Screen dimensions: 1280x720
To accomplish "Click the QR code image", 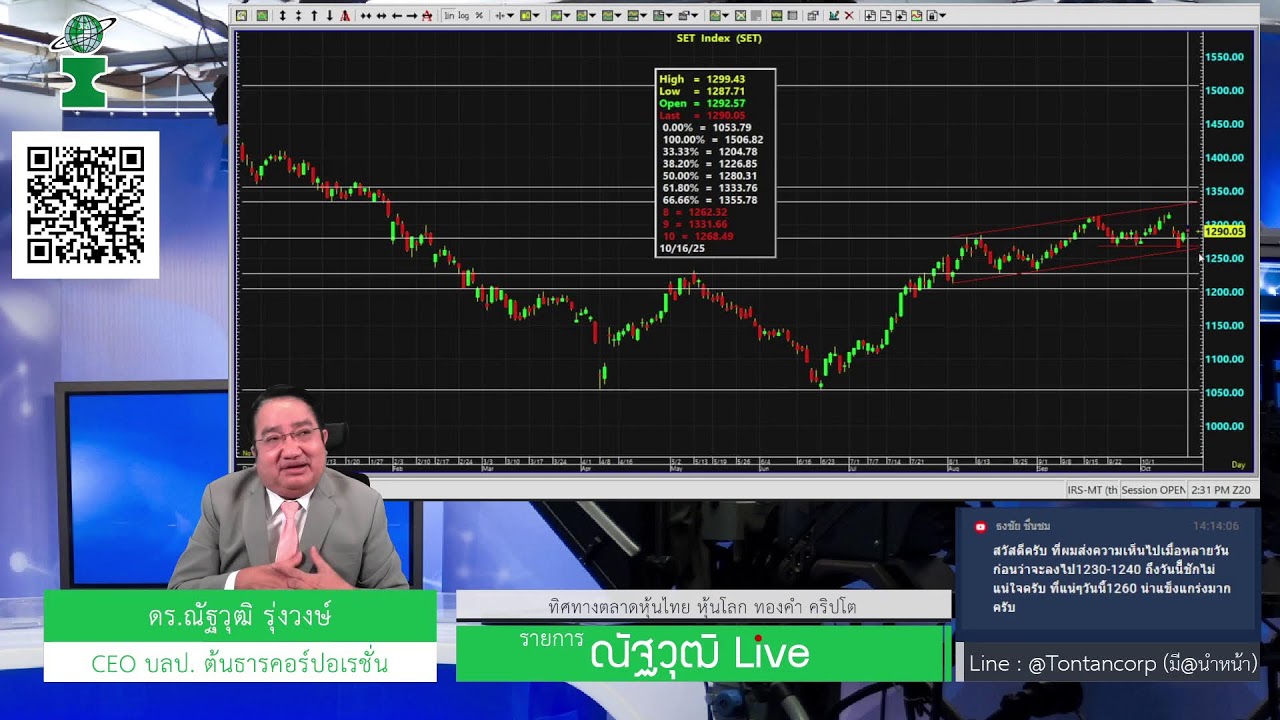I will [85, 205].
